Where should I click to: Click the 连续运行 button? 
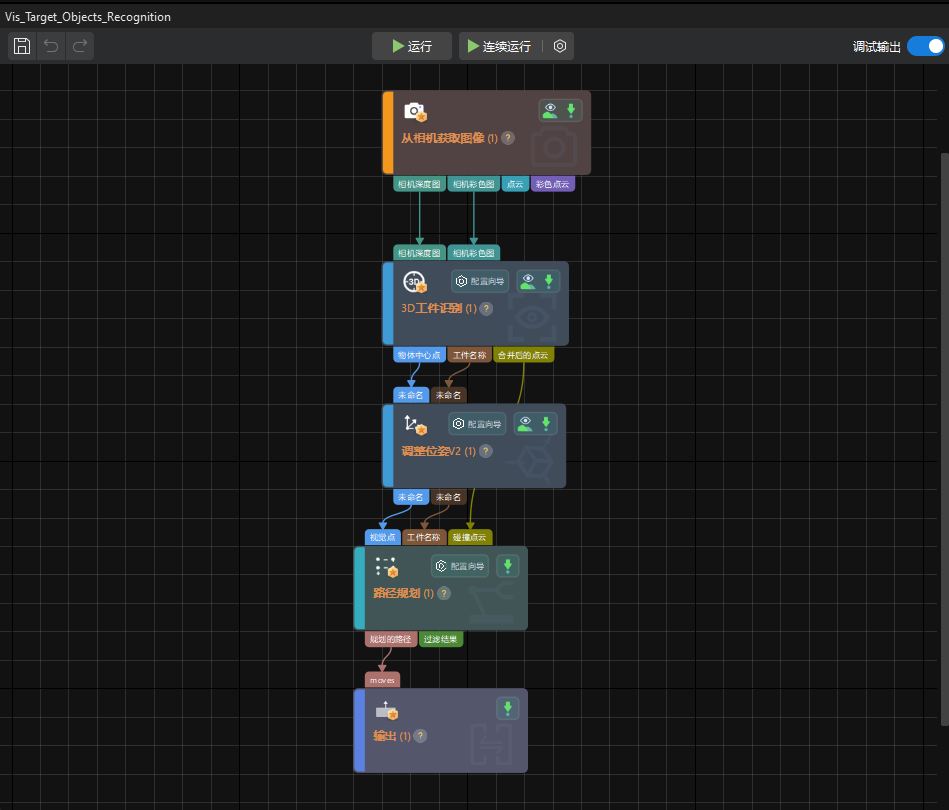[x=498, y=46]
